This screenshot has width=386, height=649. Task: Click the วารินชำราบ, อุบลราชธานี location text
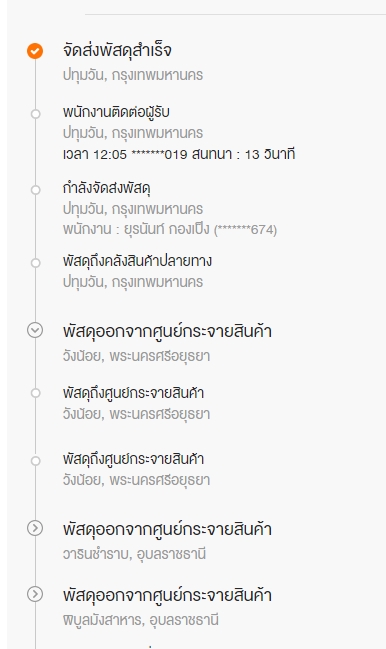134,554
